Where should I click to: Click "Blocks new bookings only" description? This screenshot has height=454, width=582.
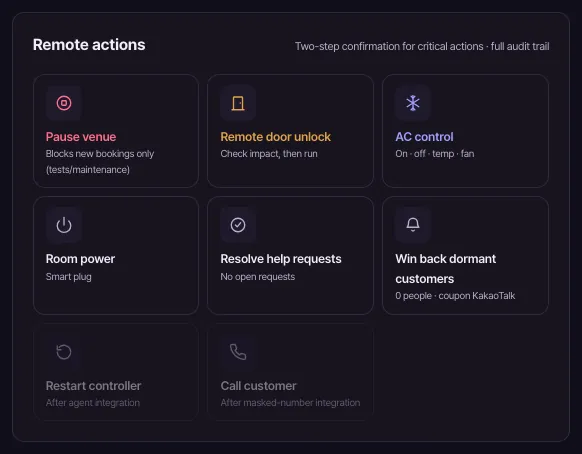click(x=100, y=154)
